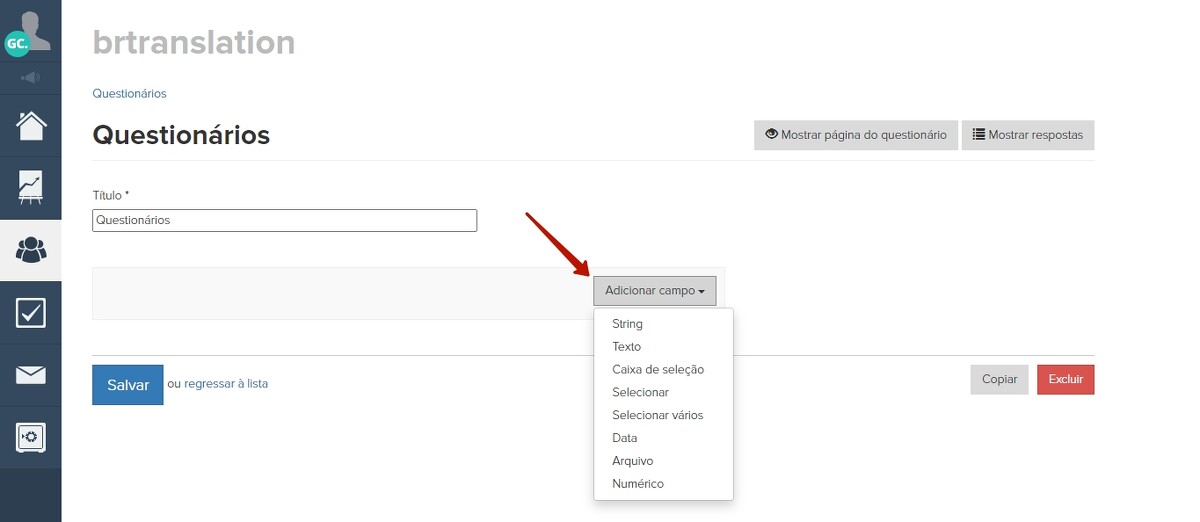Screen dimensions: 1200x522
Task: Click the red Excluir button
Action: 1065,380
